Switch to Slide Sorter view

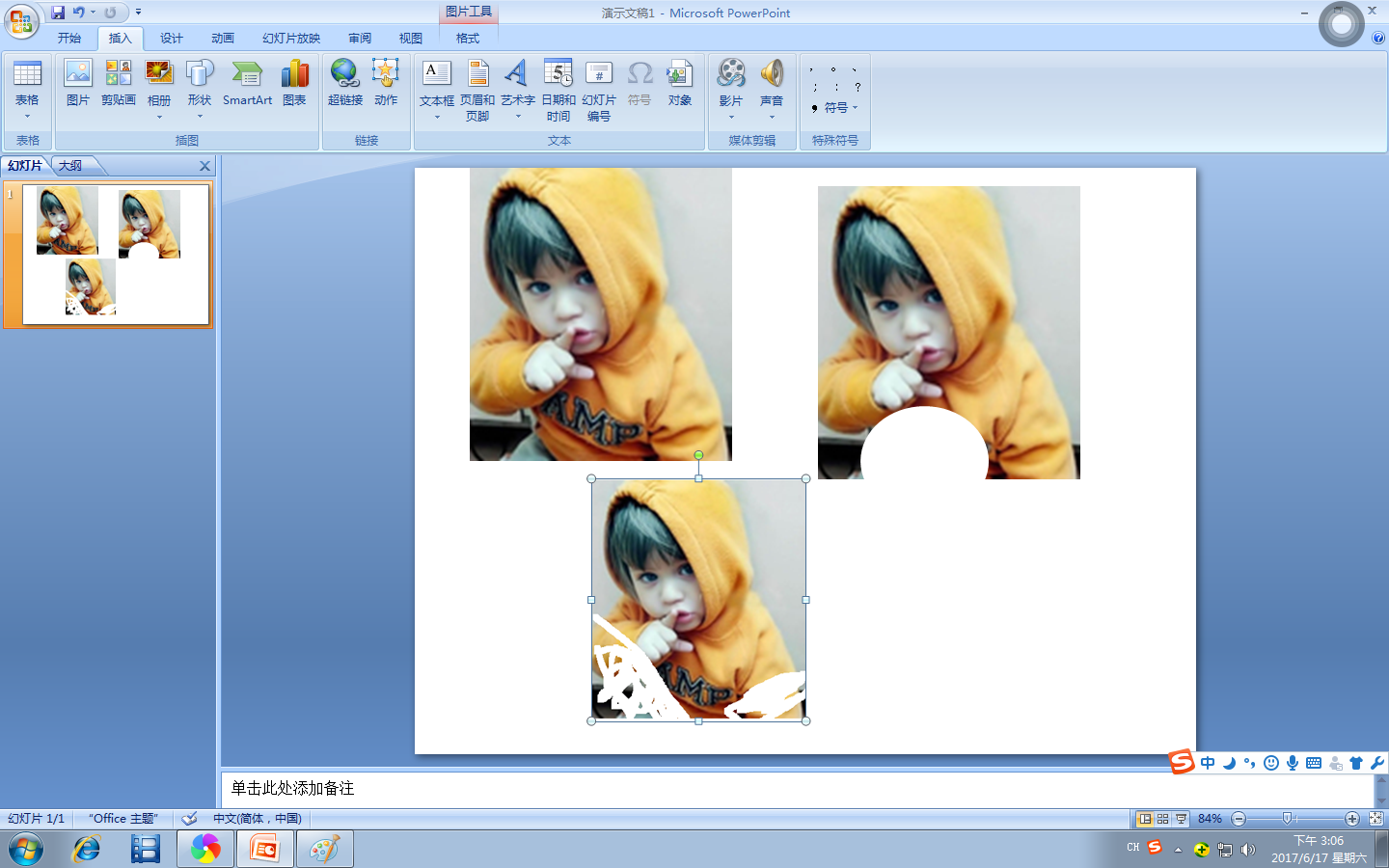[x=1163, y=819]
